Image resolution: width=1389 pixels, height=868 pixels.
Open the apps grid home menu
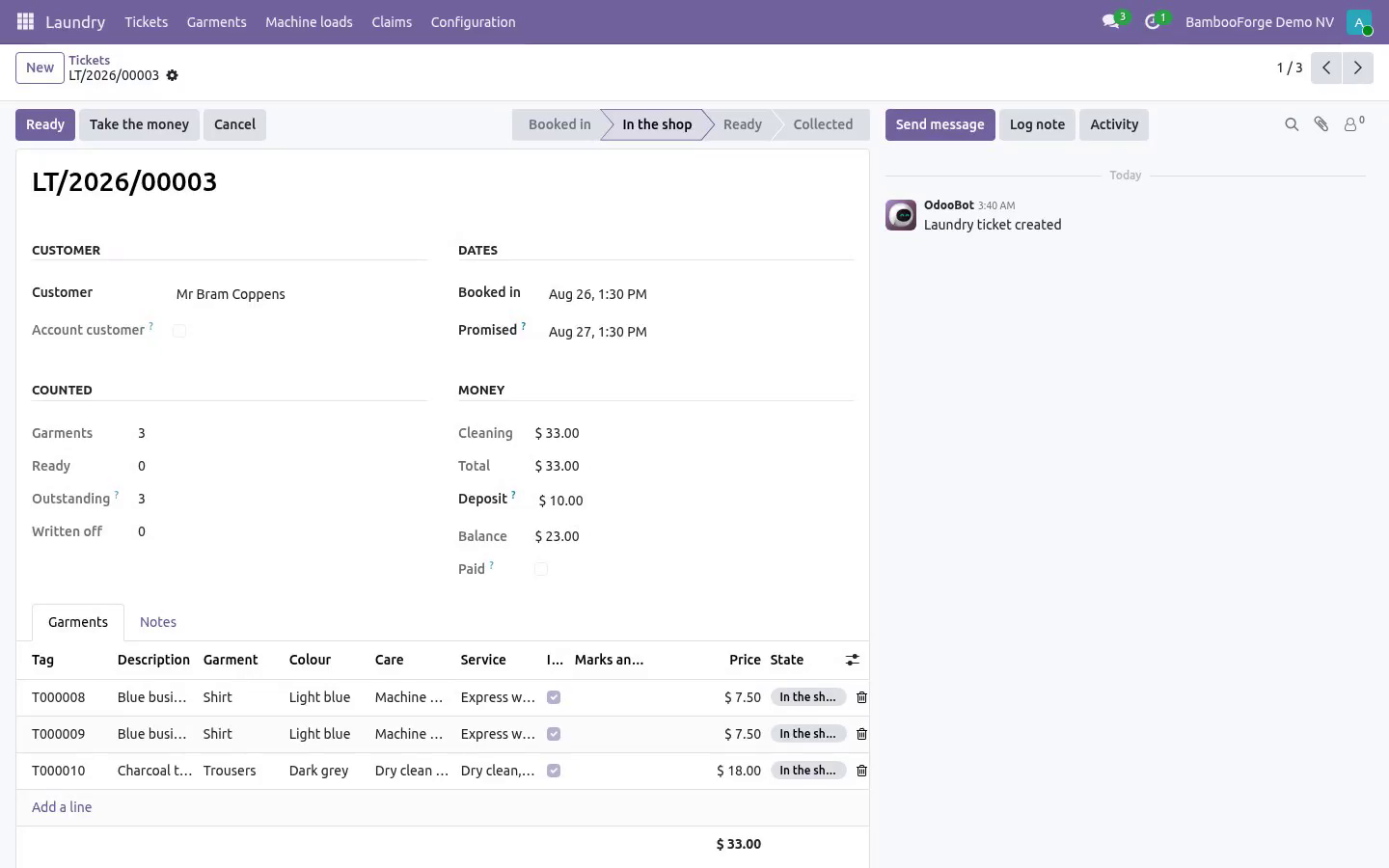coord(26,21)
